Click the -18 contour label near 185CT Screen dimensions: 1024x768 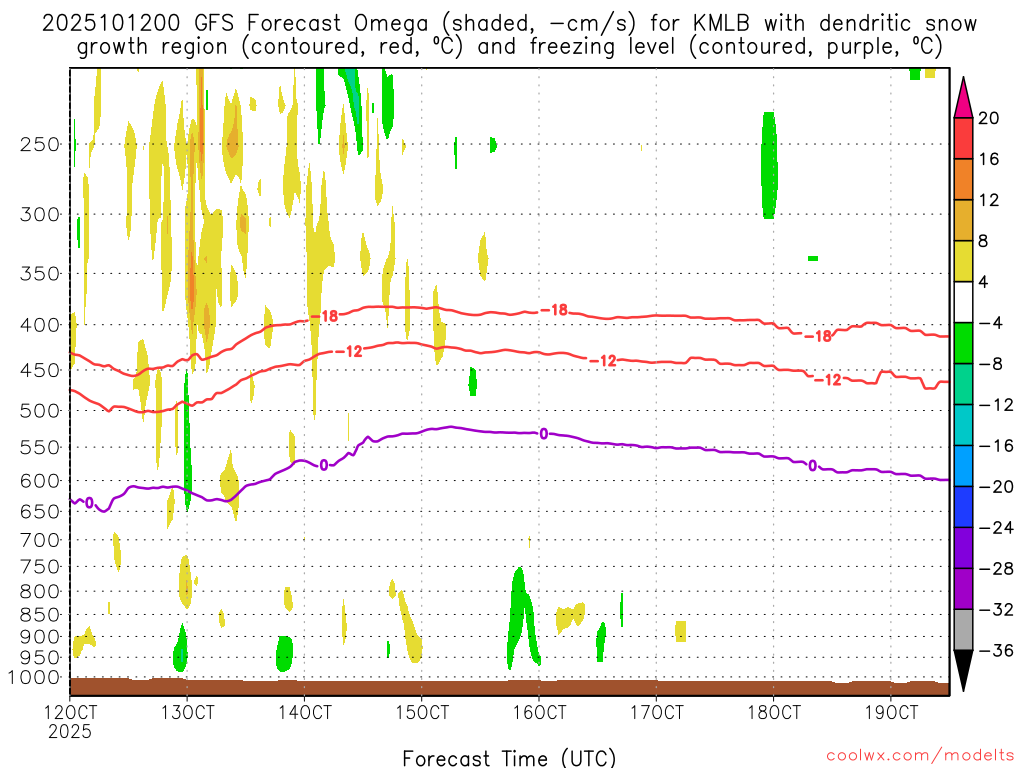point(818,336)
